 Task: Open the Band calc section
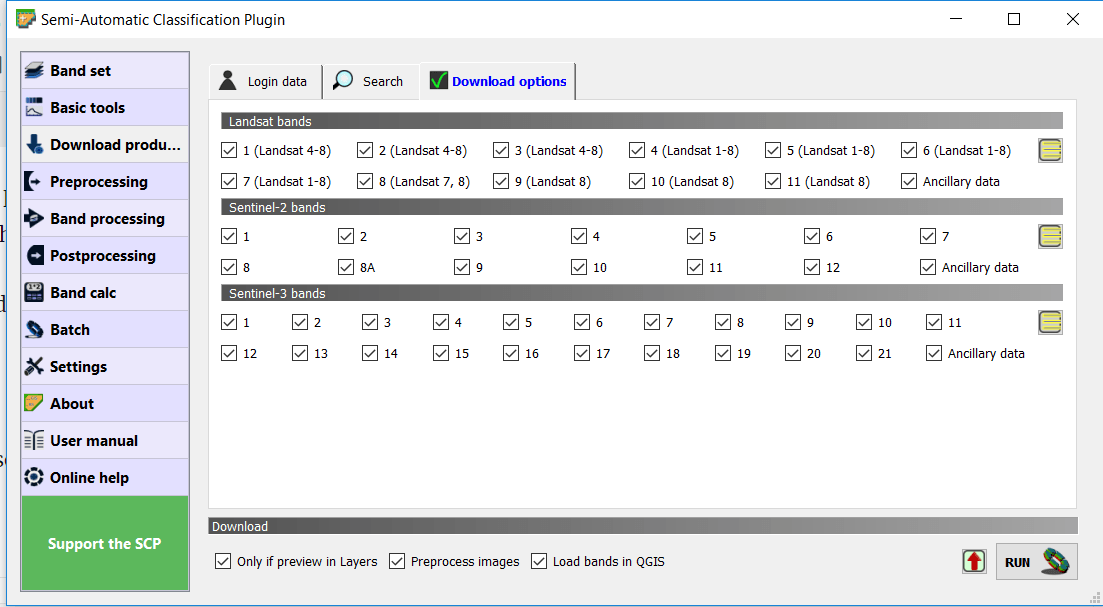(x=105, y=293)
